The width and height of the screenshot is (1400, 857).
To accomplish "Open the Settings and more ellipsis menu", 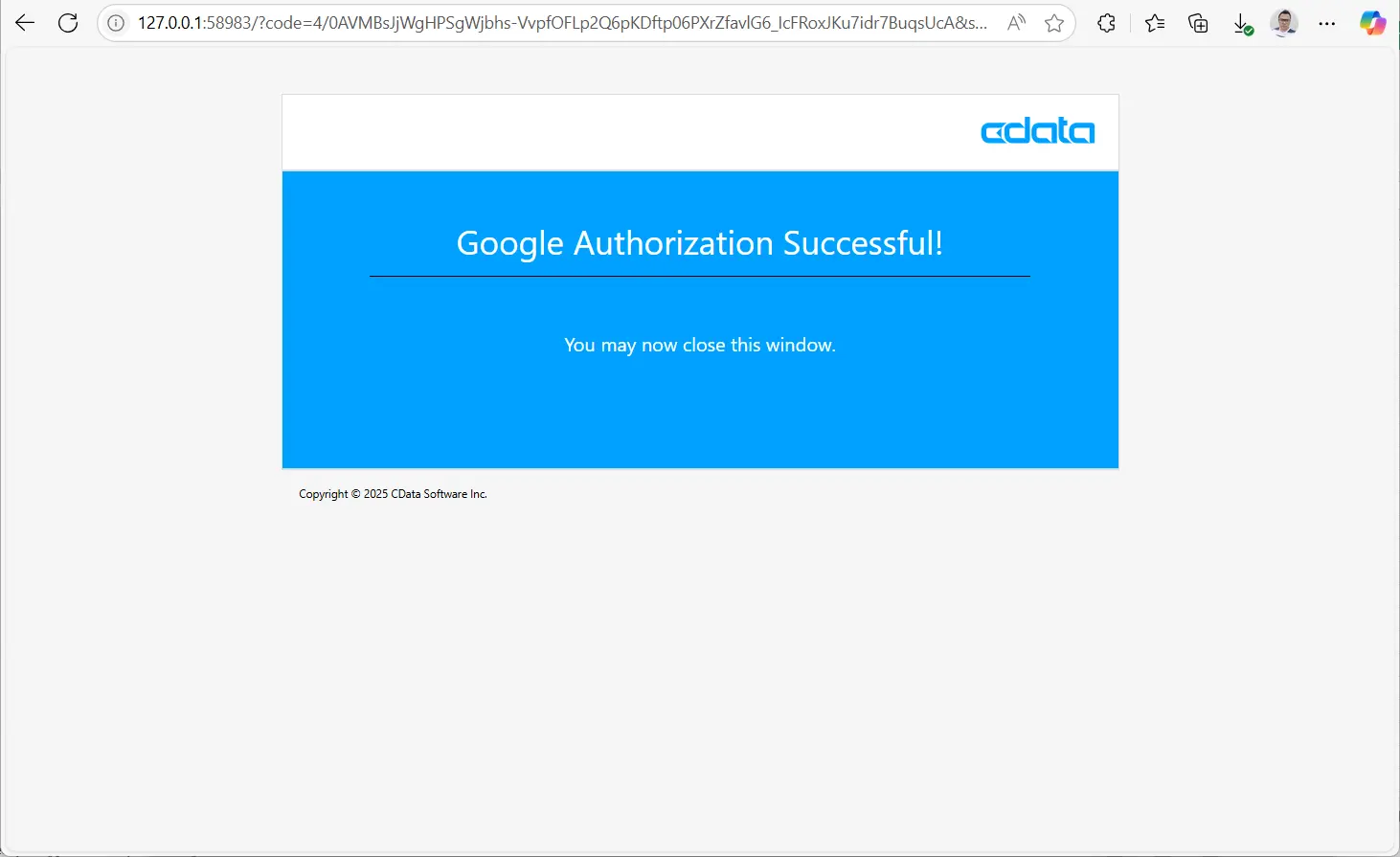I will (x=1326, y=23).
